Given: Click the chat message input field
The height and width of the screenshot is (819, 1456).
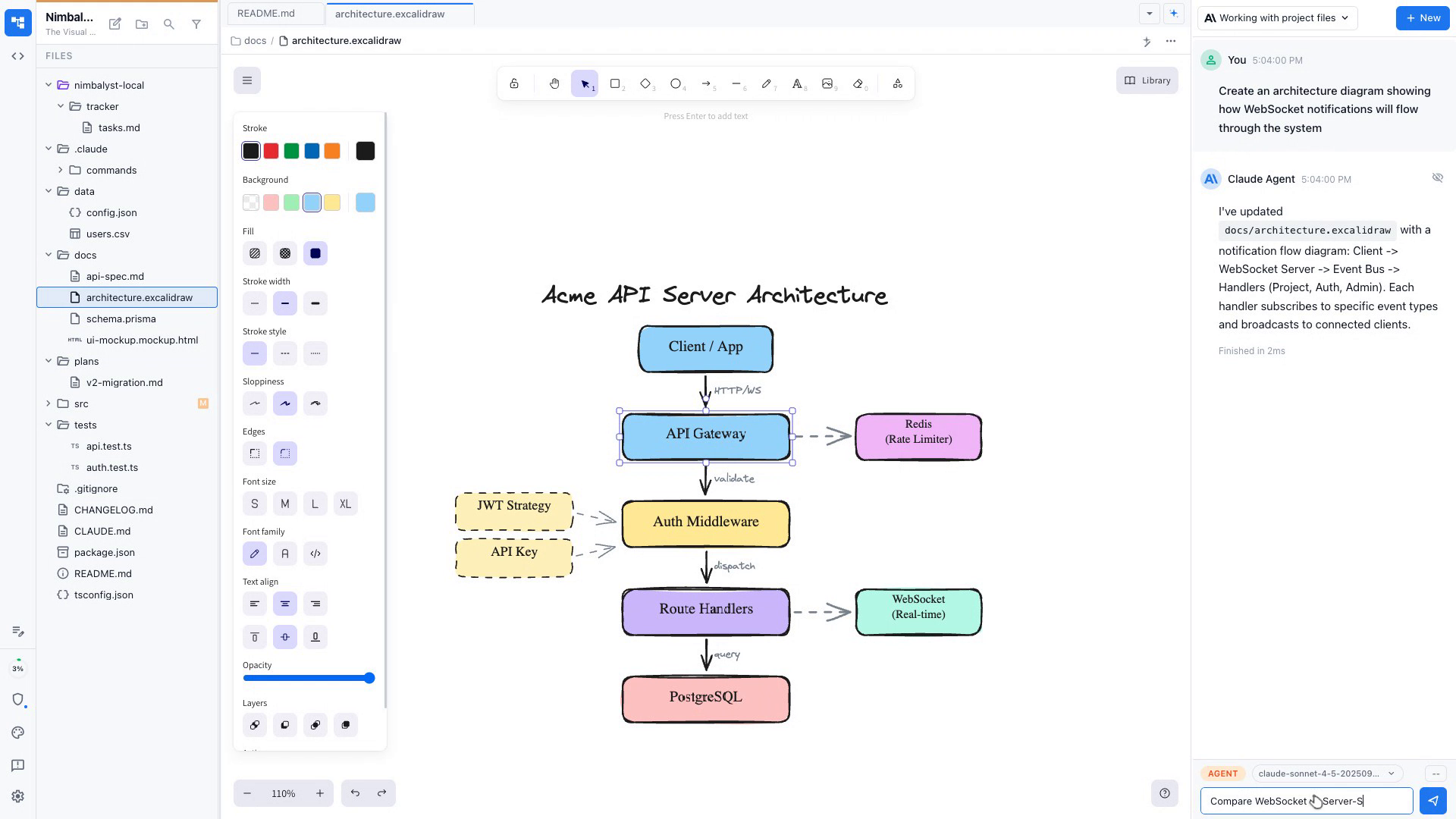Looking at the screenshot, I should [1306, 801].
